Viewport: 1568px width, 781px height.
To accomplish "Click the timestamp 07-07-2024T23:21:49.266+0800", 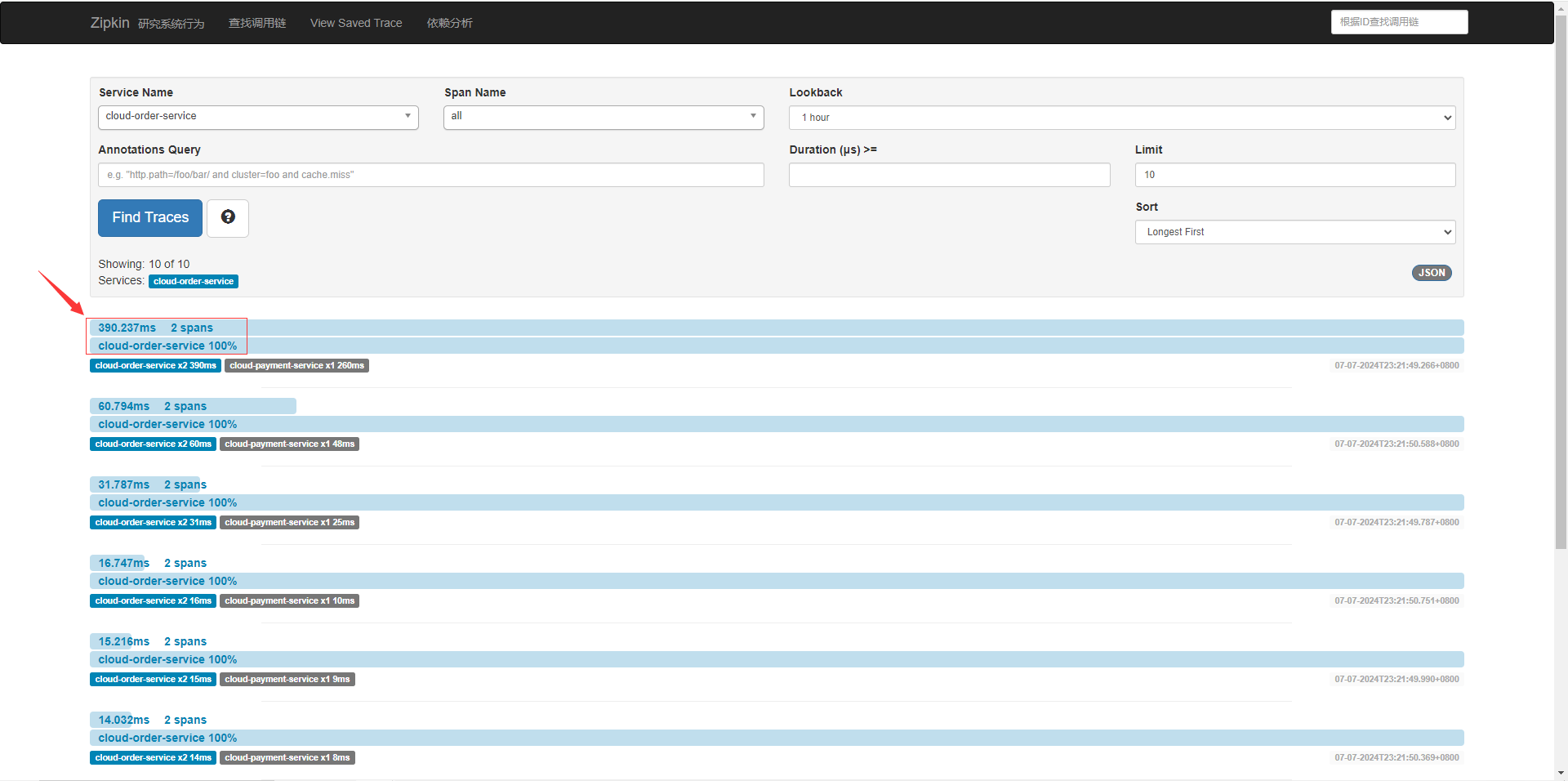I will pyautogui.click(x=1396, y=365).
